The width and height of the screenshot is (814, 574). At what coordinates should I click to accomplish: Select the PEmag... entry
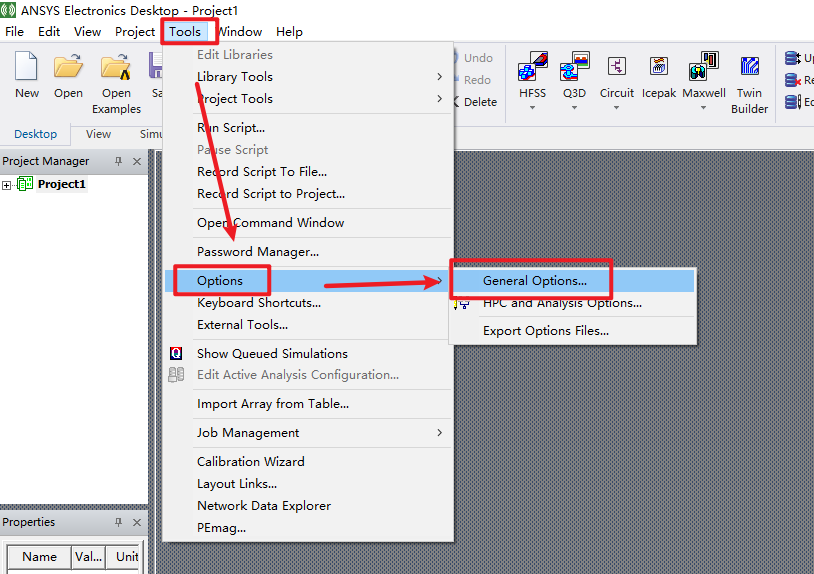(221, 528)
